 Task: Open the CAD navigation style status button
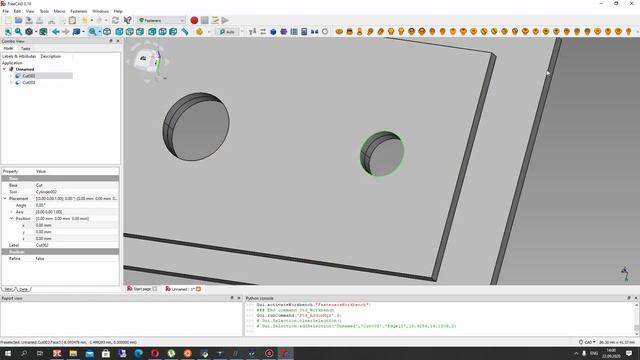pyautogui.click(x=587, y=342)
